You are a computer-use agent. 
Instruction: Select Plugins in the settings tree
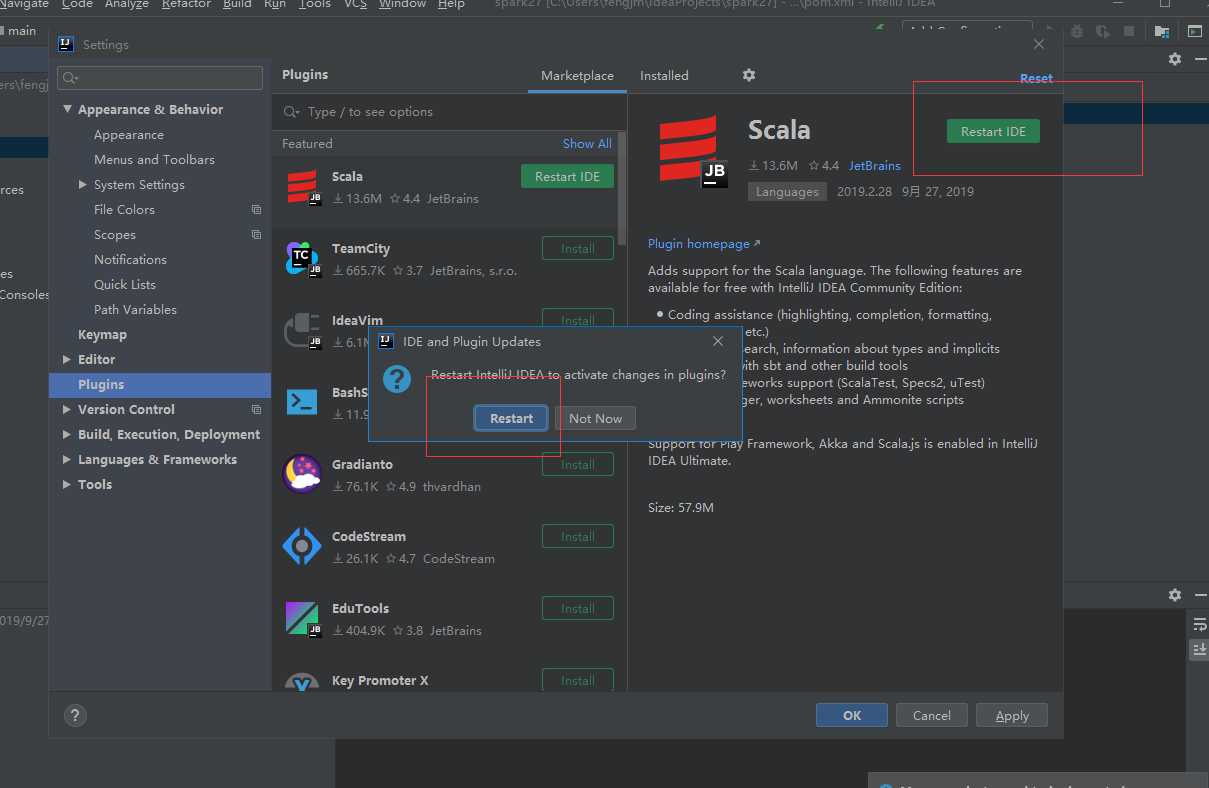point(160,385)
